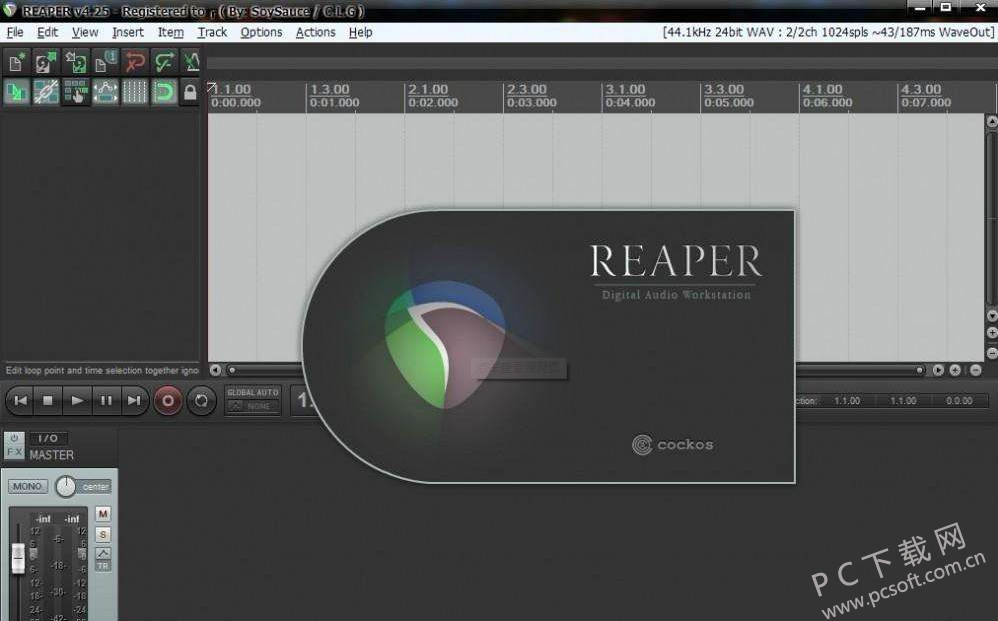Click horizontal zoom out minus button

[x=975, y=370]
